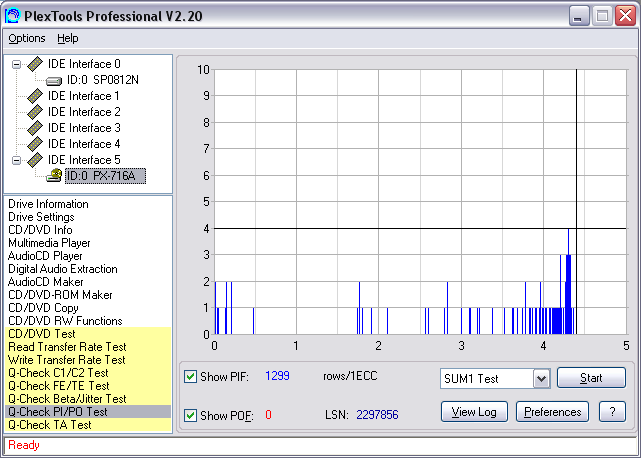
Task: Open Multimedia Player function
Action: 49,243
